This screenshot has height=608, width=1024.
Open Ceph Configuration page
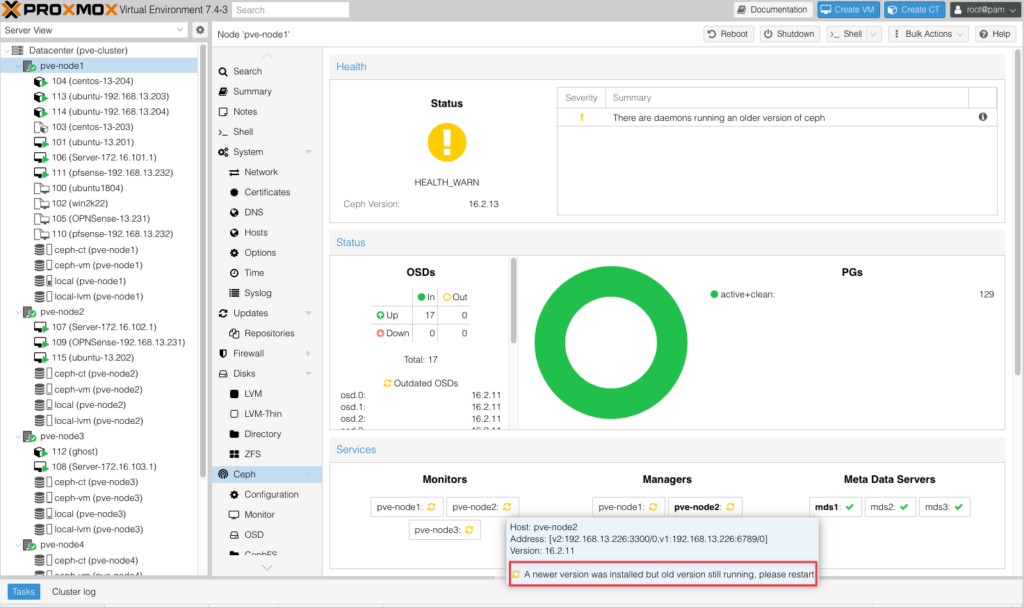pyautogui.click(x=271, y=494)
